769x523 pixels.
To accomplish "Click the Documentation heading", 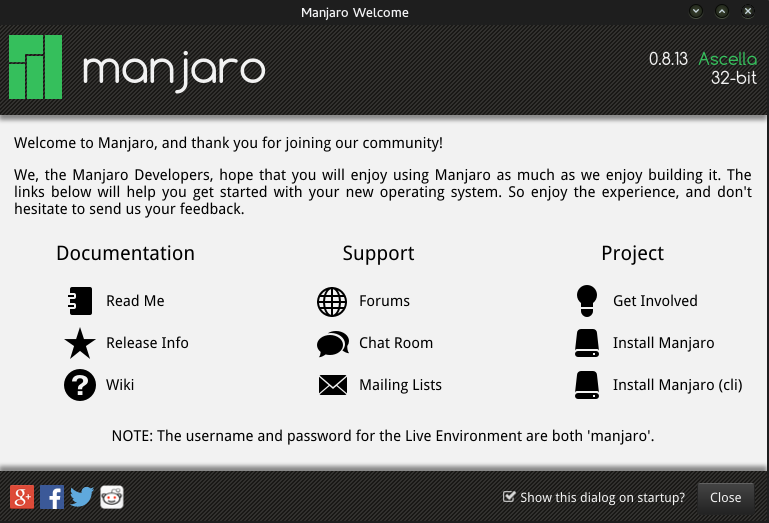I will [126, 253].
